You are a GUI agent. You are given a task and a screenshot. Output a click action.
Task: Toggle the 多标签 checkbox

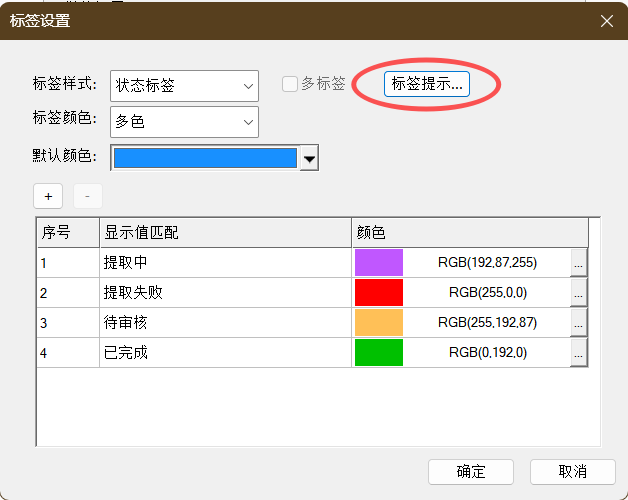pyautogui.click(x=290, y=85)
